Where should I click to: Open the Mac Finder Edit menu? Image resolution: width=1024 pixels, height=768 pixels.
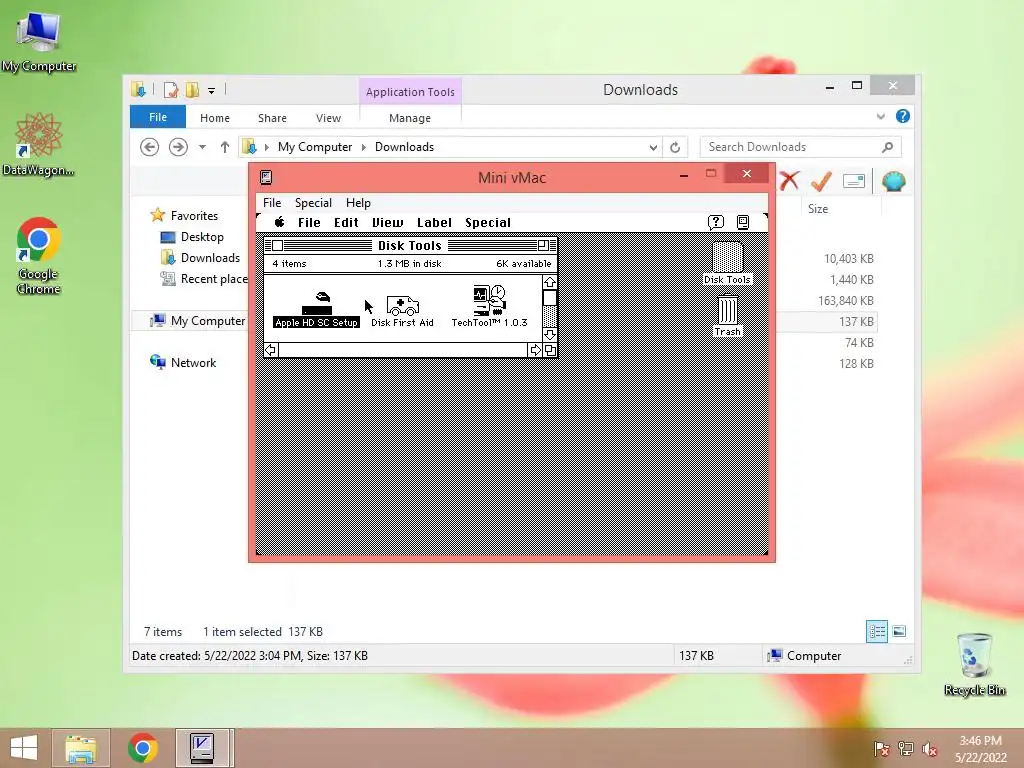click(346, 222)
